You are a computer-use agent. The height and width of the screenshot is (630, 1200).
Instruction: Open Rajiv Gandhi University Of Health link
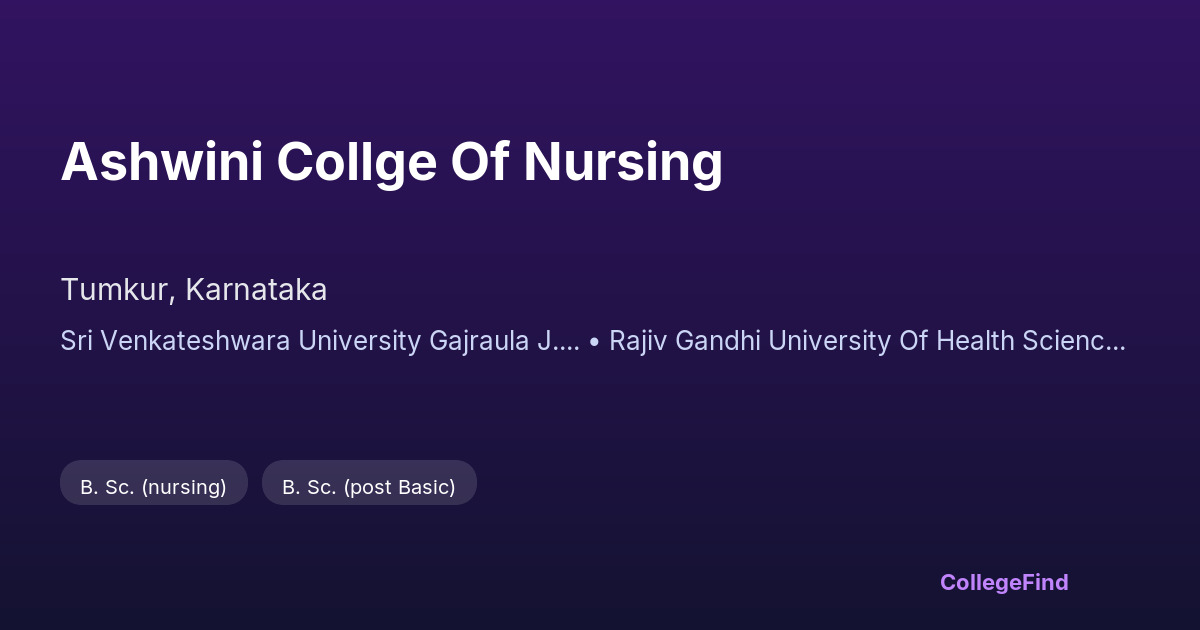(x=867, y=341)
